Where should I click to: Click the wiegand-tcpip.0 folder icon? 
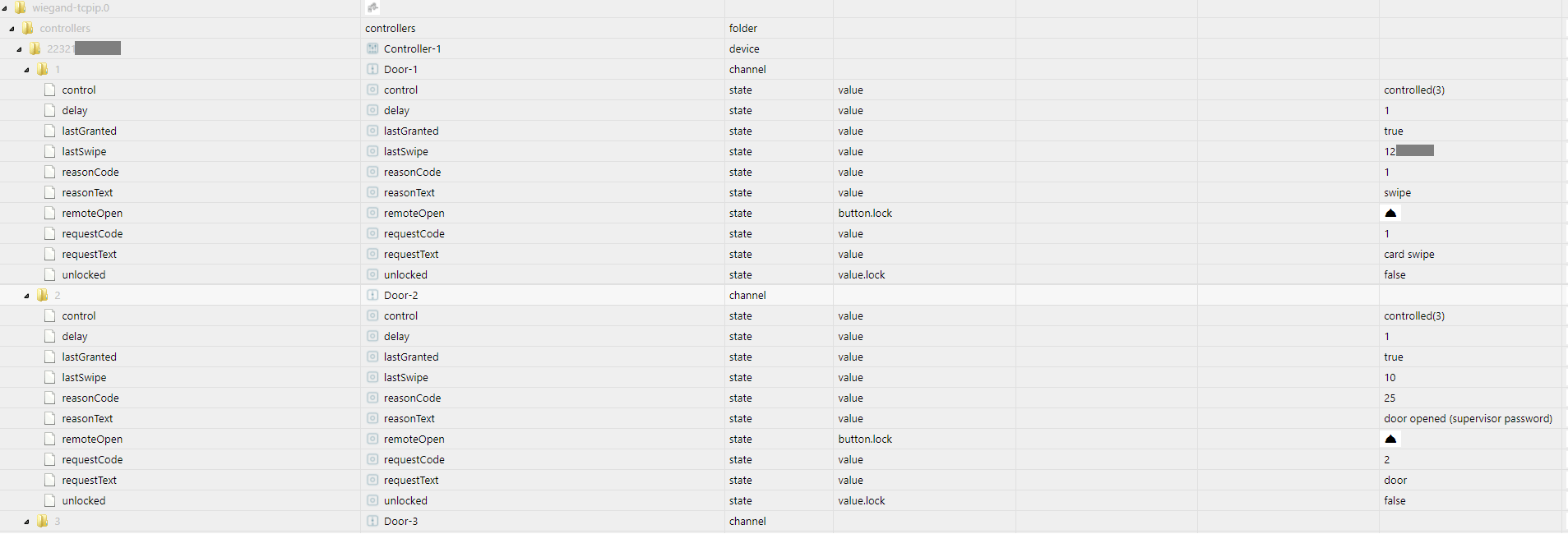21,7
